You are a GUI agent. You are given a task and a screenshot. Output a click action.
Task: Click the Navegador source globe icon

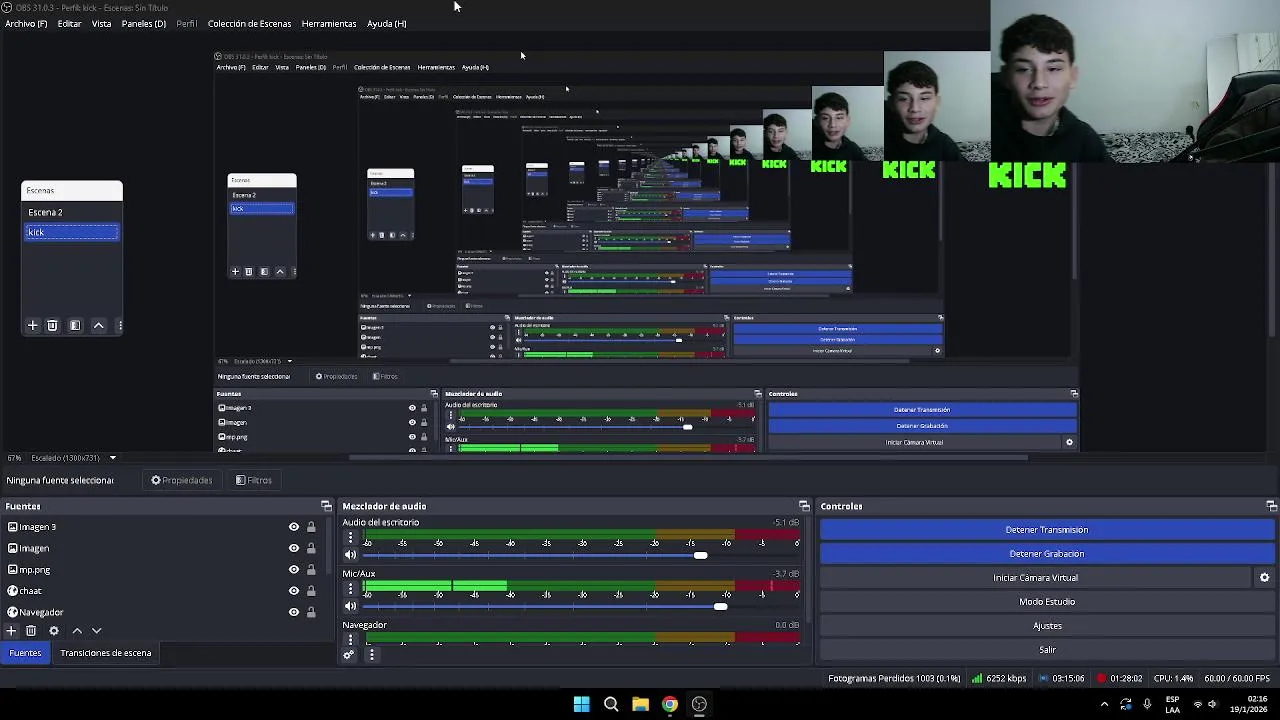12,612
